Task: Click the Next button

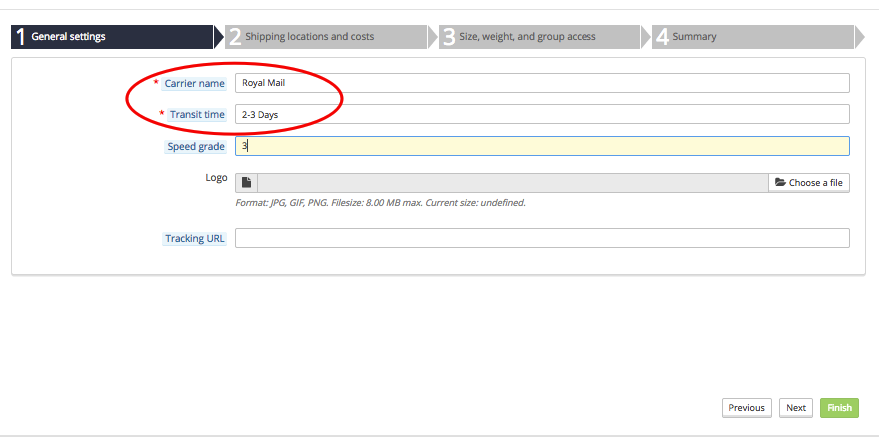Action: [x=796, y=408]
